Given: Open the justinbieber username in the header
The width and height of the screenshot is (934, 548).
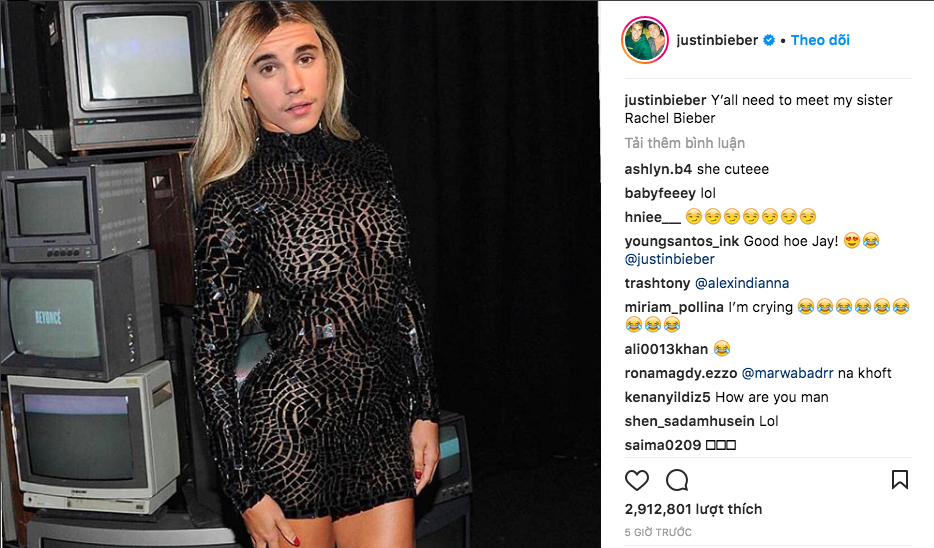Looking at the screenshot, I should tap(717, 40).
